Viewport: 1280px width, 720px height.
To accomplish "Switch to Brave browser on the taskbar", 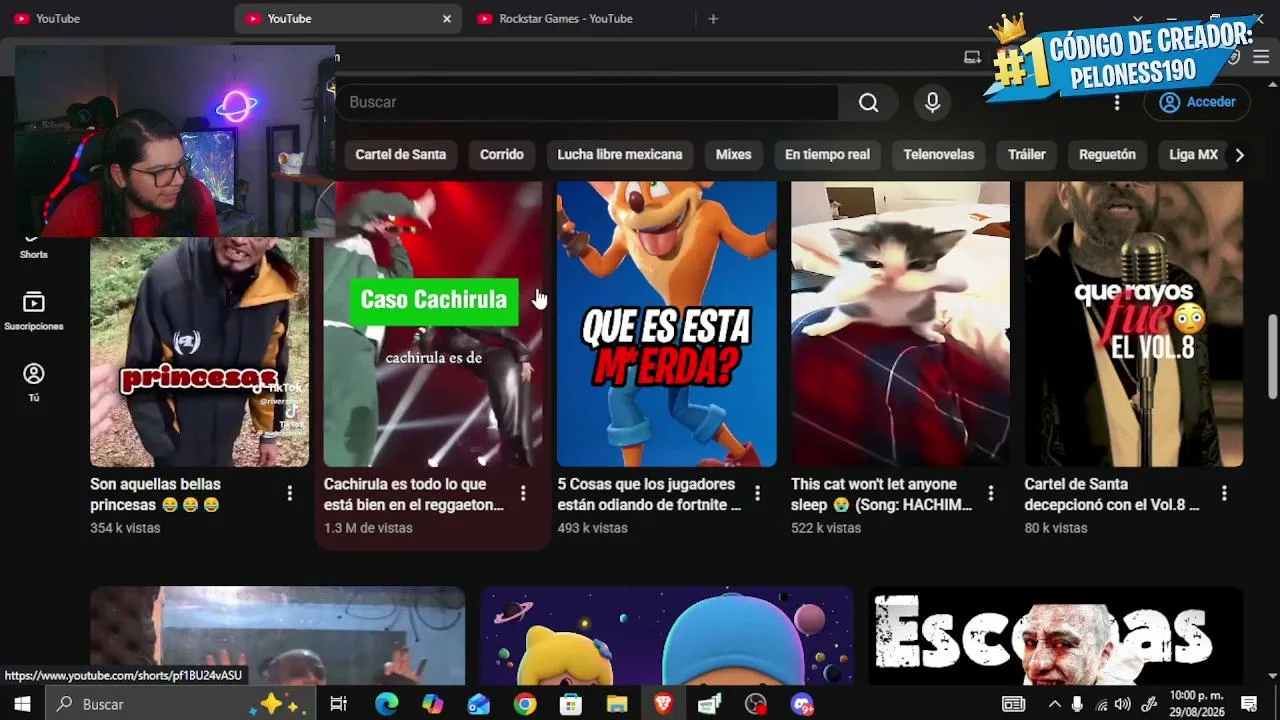I will (x=663, y=704).
